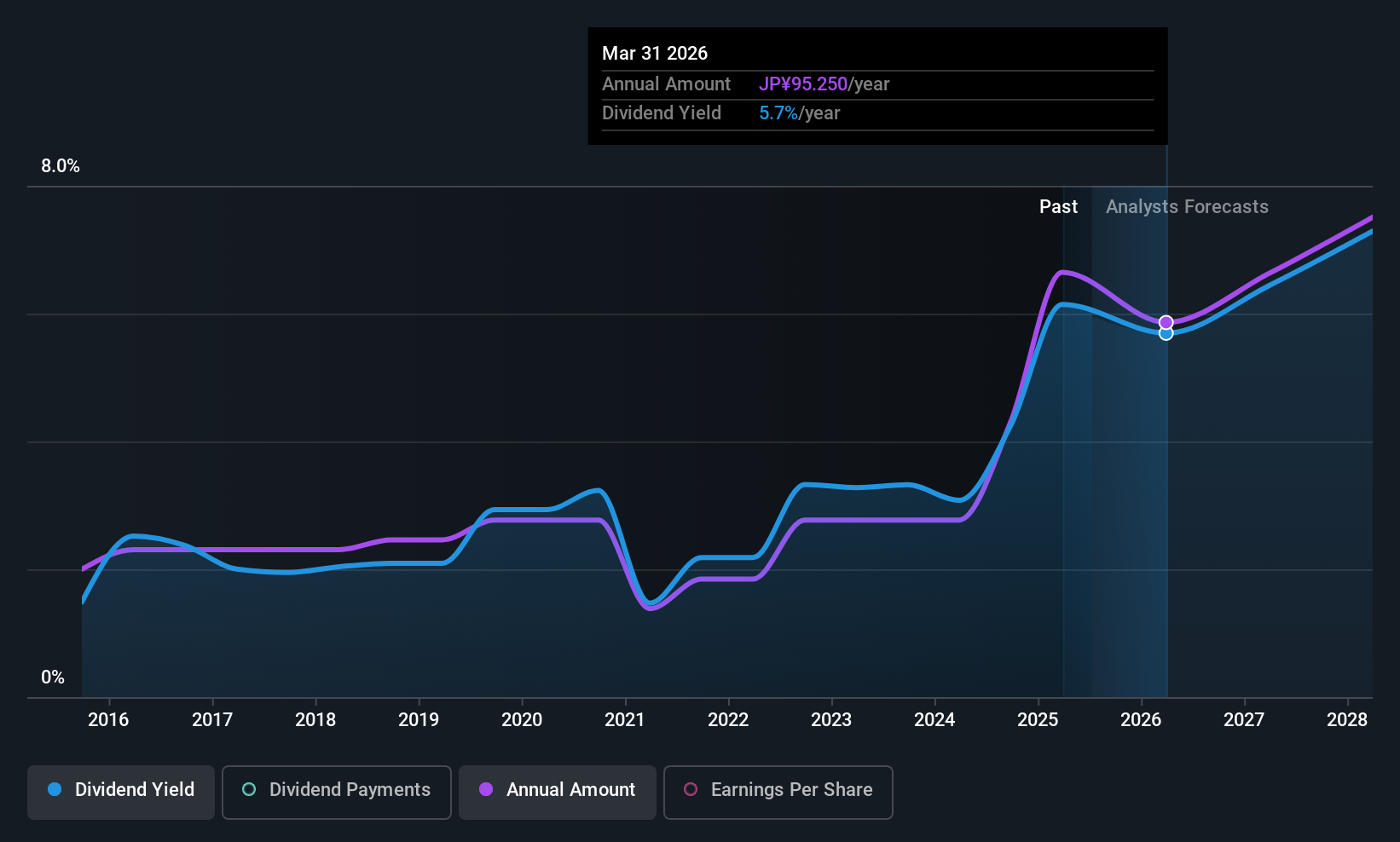Click the 2022 x-axis label
This screenshot has height=842, width=1400.
coord(728,720)
